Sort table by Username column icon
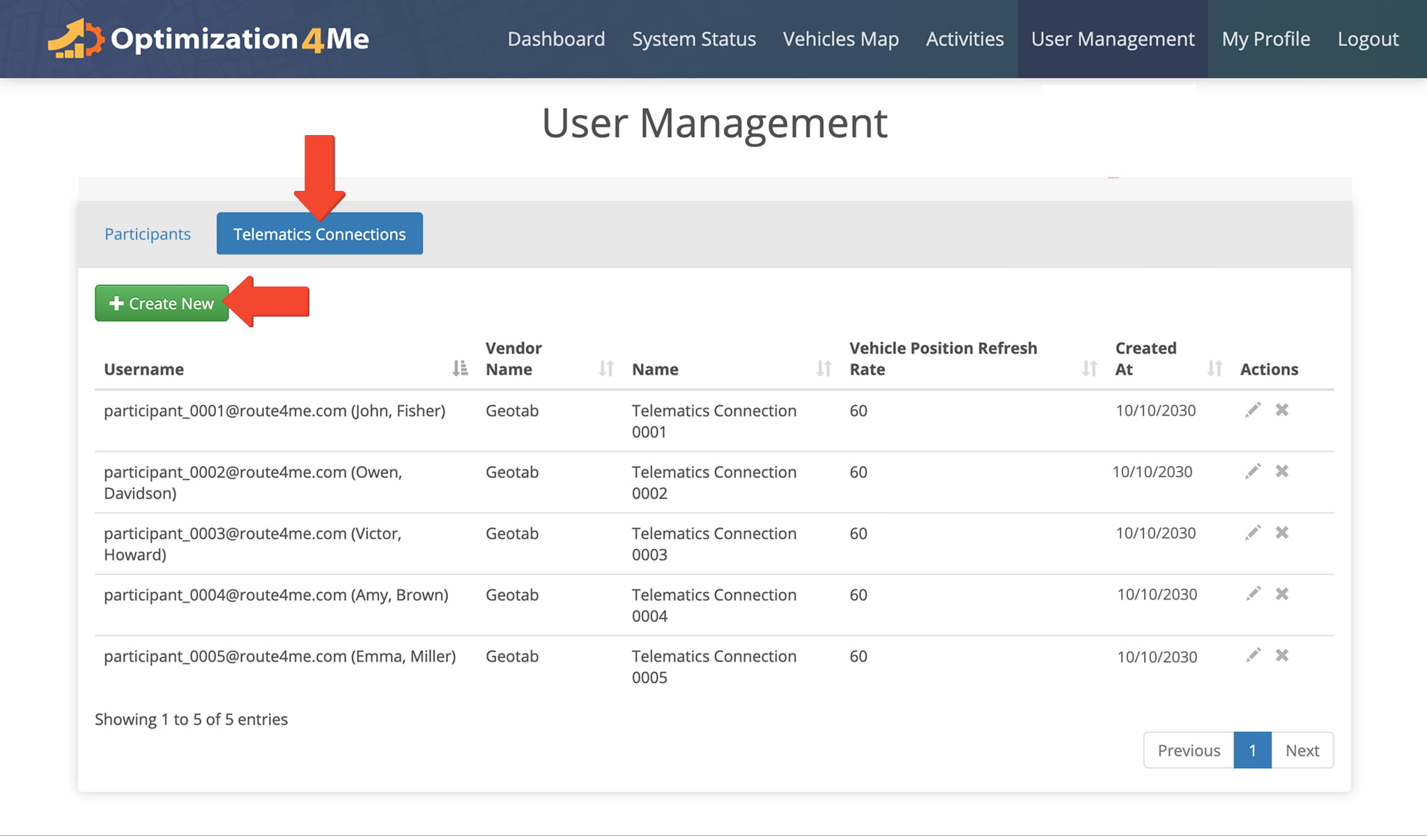 coord(460,368)
